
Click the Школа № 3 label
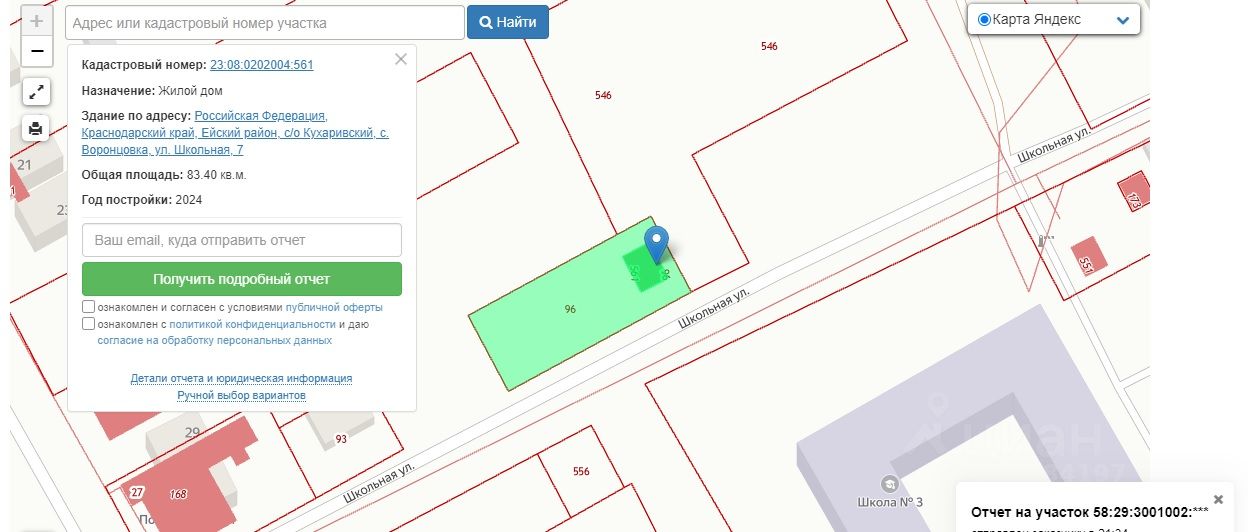pyautogui.click(x=889, y=503)
